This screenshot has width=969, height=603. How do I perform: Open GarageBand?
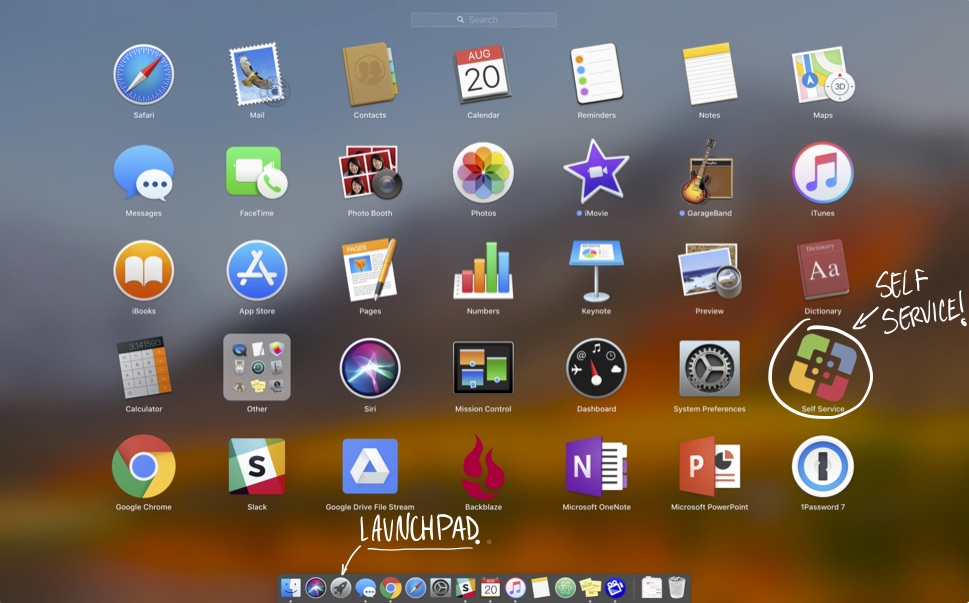point(708,173)
